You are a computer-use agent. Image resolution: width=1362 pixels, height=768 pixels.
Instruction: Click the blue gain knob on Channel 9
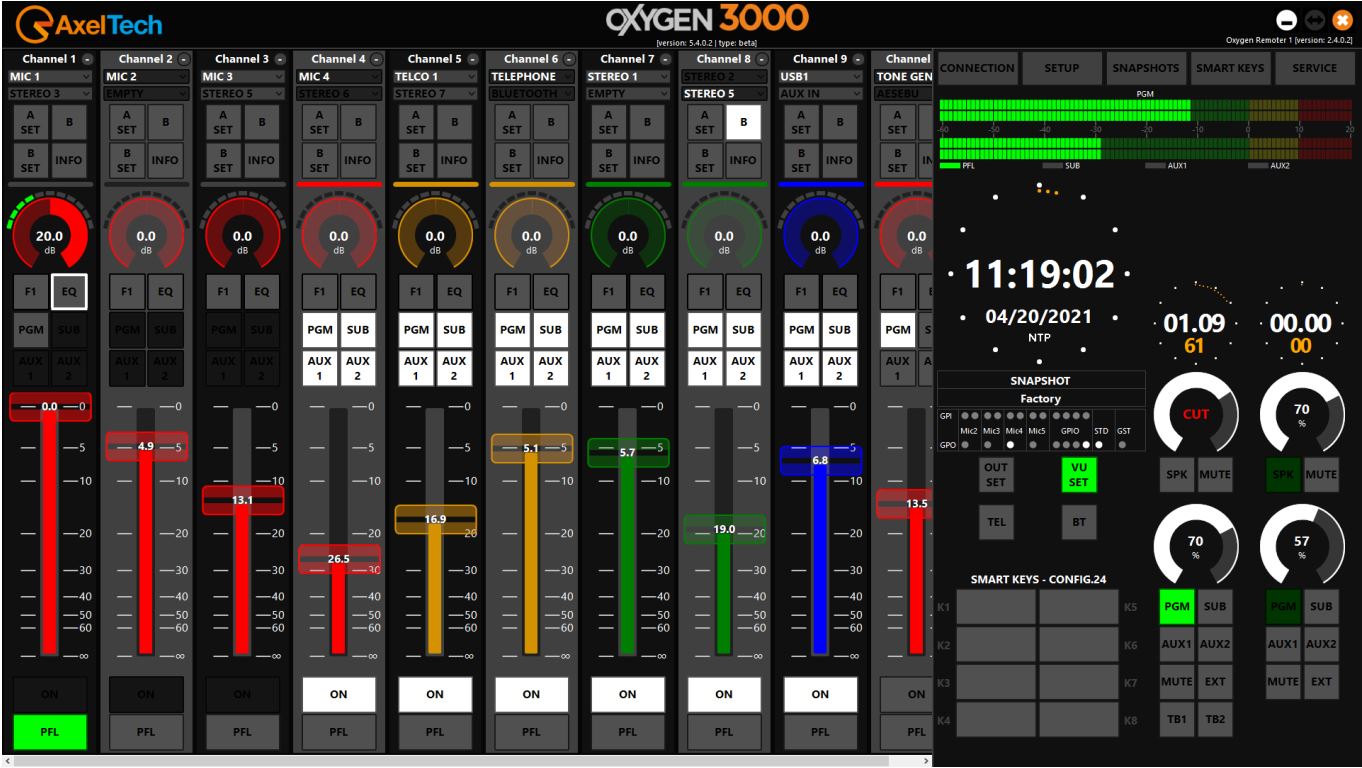coord(820,237)
